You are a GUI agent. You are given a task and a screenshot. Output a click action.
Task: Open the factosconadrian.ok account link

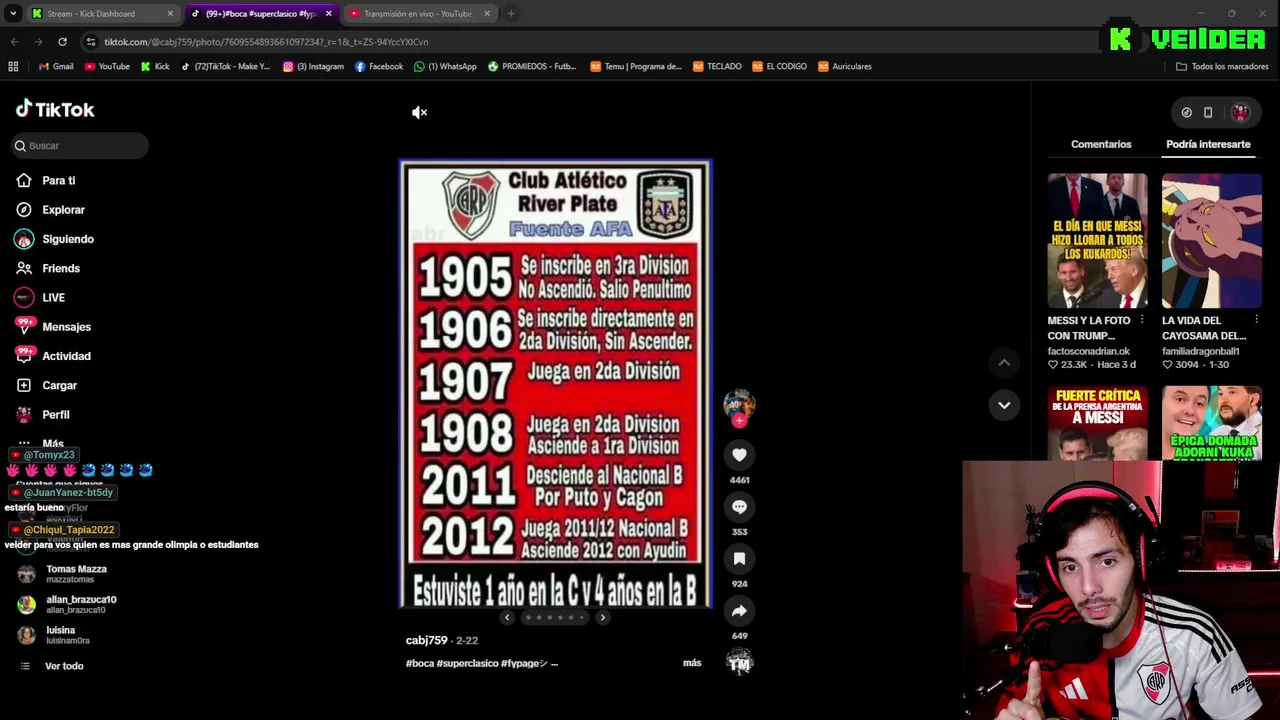coord(1088,351)
